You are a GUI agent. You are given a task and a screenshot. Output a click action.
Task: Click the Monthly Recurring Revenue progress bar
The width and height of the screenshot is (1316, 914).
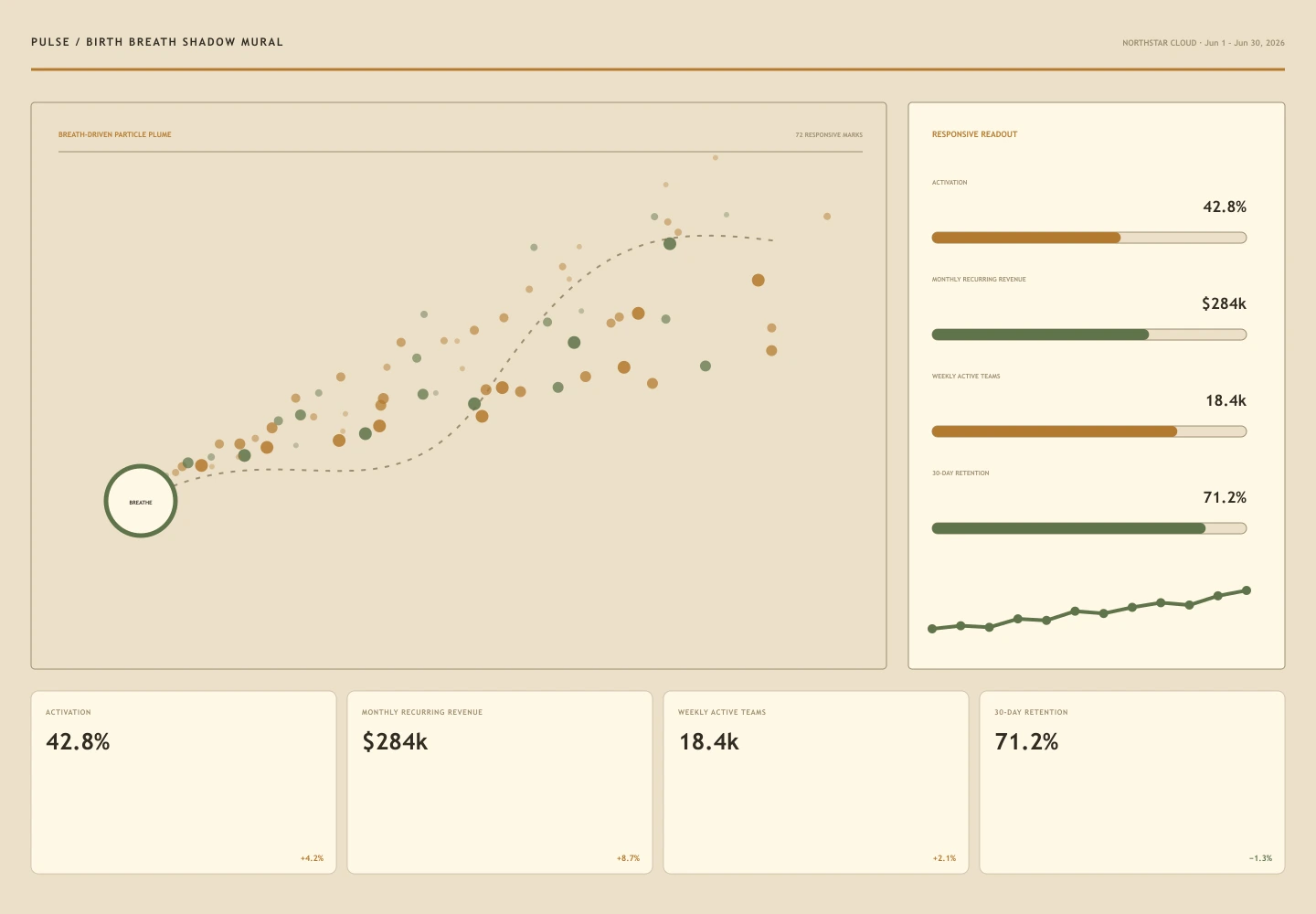tap(1089, 335)
